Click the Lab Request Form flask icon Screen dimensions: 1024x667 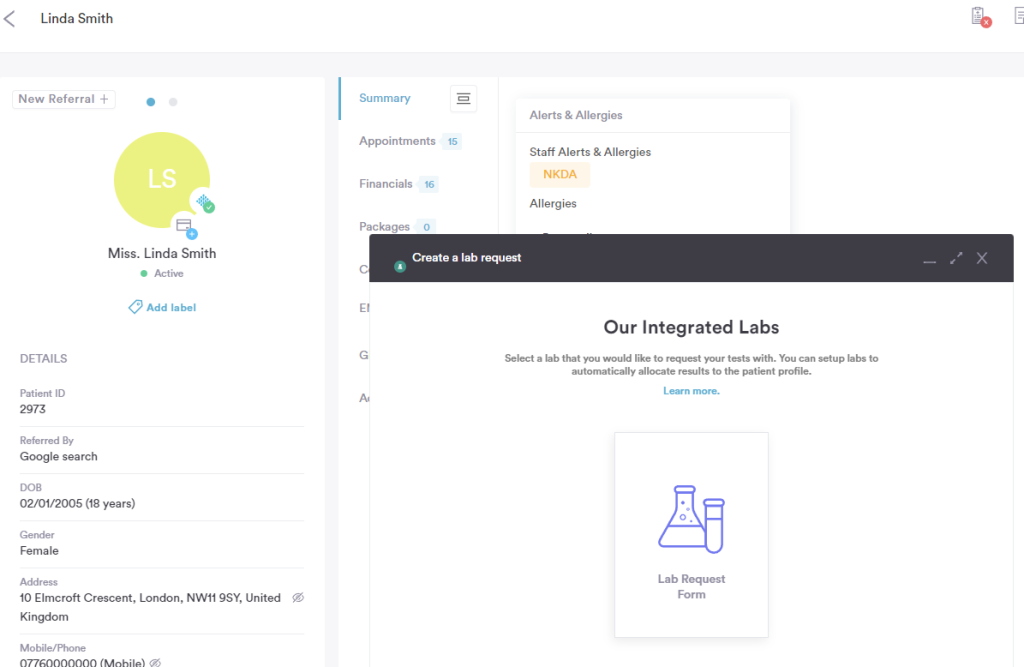click(691, 518)
